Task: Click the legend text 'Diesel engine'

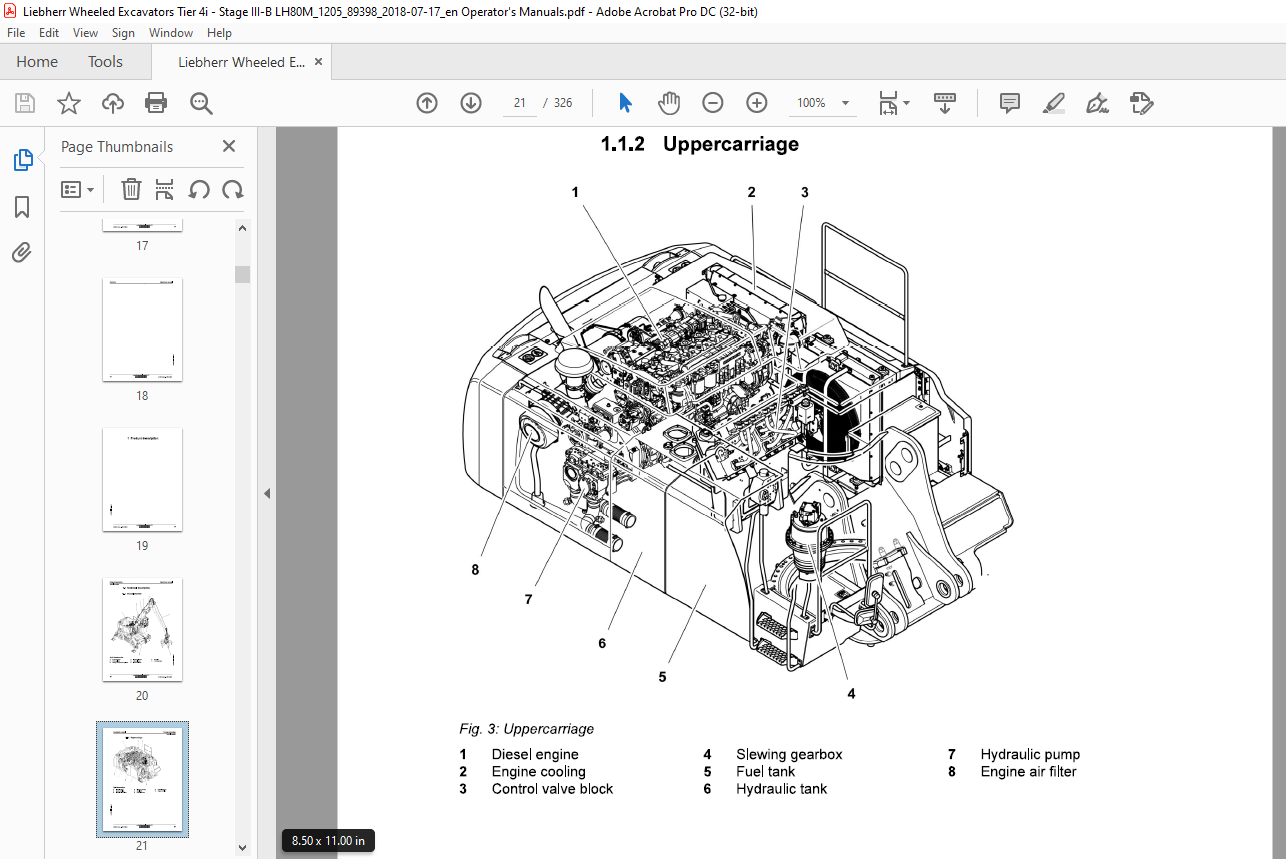Action: (x=535, y=755)
